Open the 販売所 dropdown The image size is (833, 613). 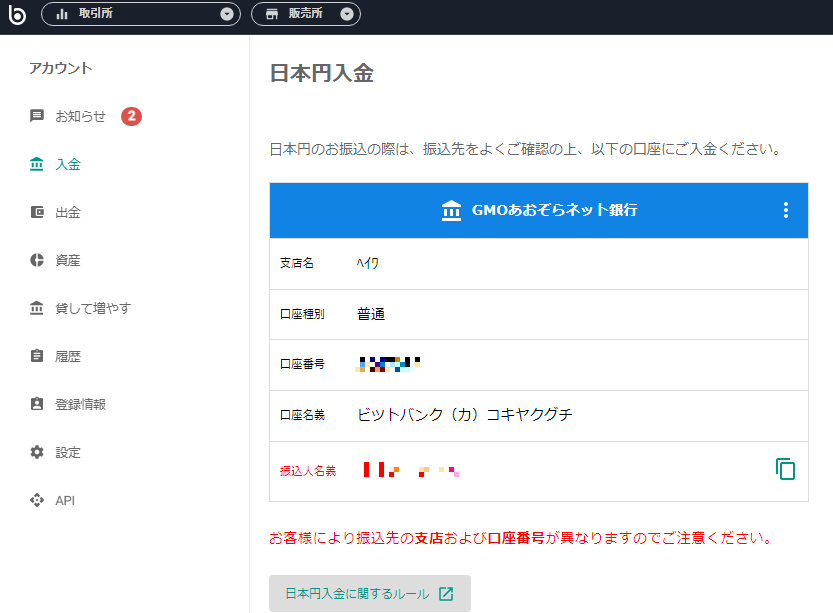click(x=305, y=14)
